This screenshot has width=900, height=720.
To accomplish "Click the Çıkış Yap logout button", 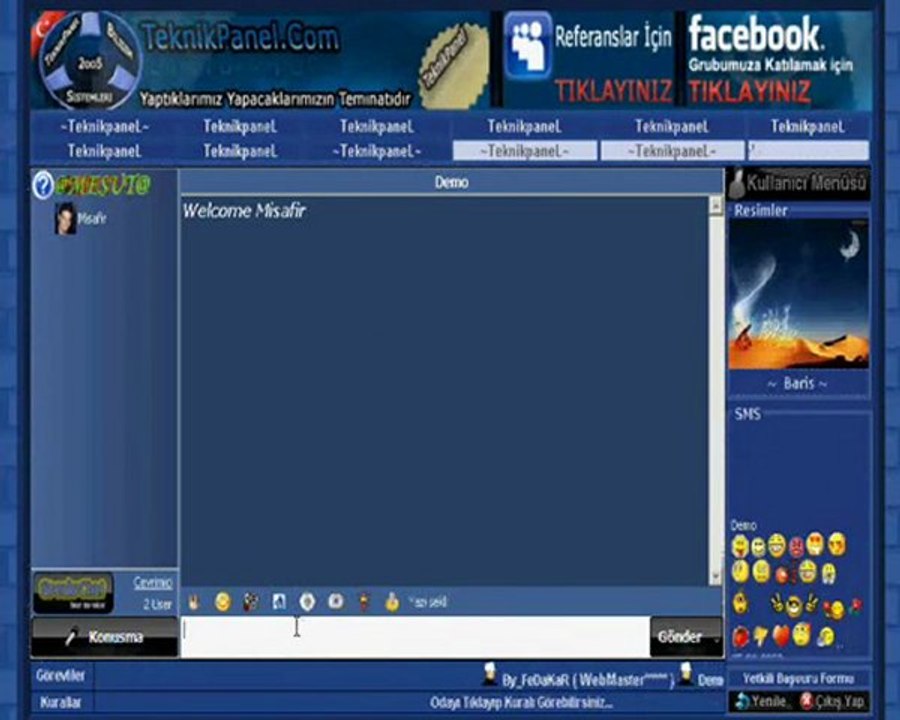I will tap(832, 702).
